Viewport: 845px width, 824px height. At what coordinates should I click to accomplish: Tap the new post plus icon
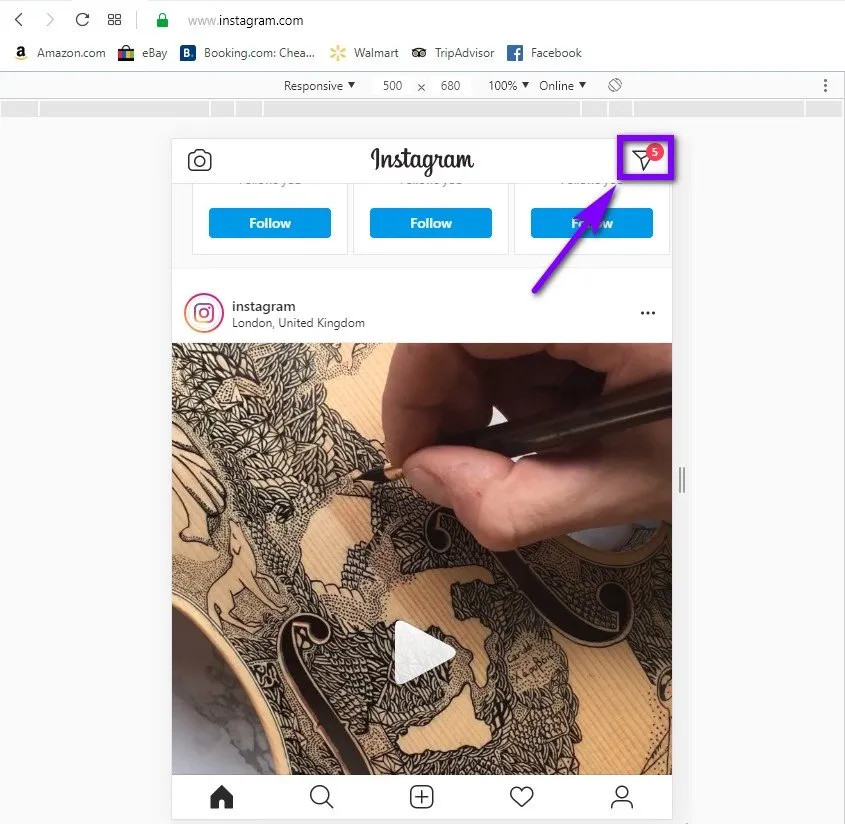pyautogui.click(x=421, y=797)
